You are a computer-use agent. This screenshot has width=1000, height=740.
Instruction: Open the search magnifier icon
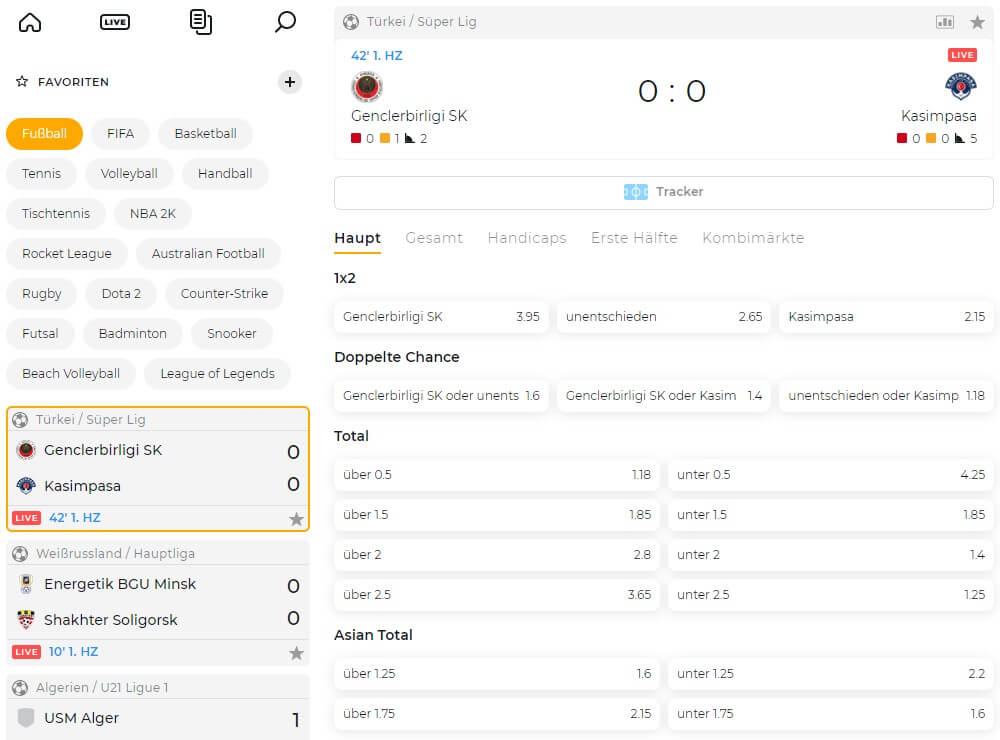click(285, 22)
